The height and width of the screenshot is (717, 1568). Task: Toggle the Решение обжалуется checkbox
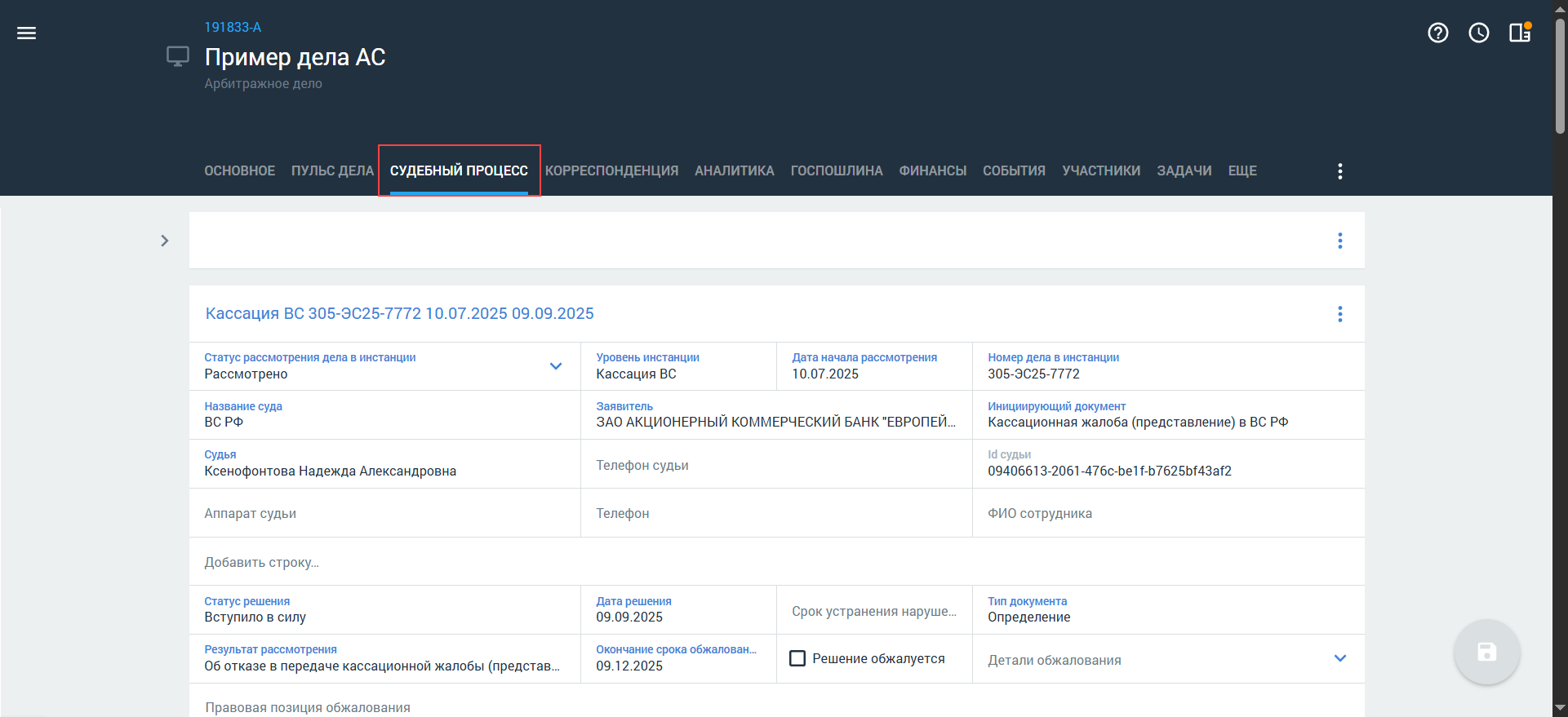coord(797,658)
